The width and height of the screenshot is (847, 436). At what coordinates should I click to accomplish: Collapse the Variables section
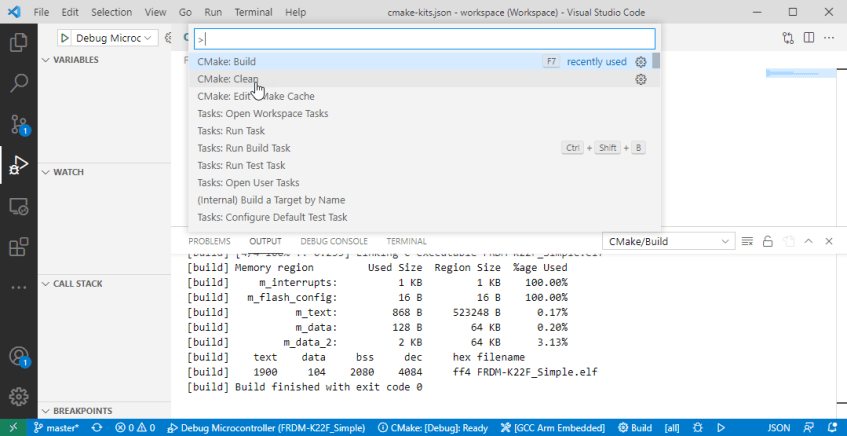(75, 60)
